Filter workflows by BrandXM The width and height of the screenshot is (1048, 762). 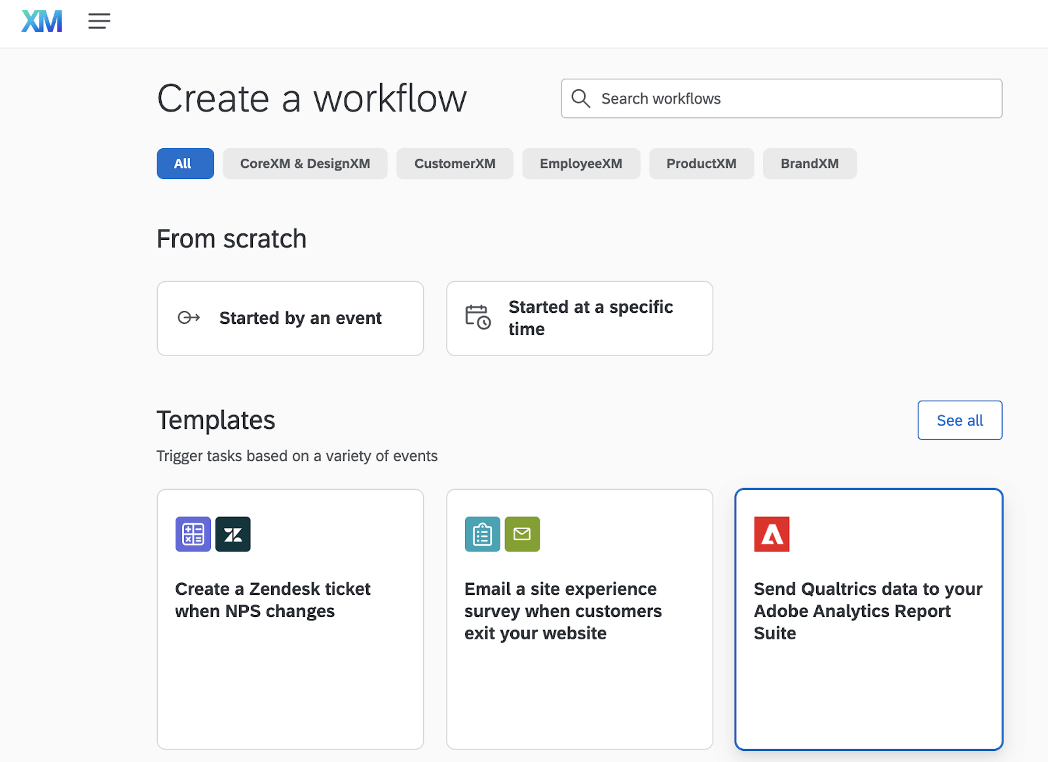click(x=809, y=164)
